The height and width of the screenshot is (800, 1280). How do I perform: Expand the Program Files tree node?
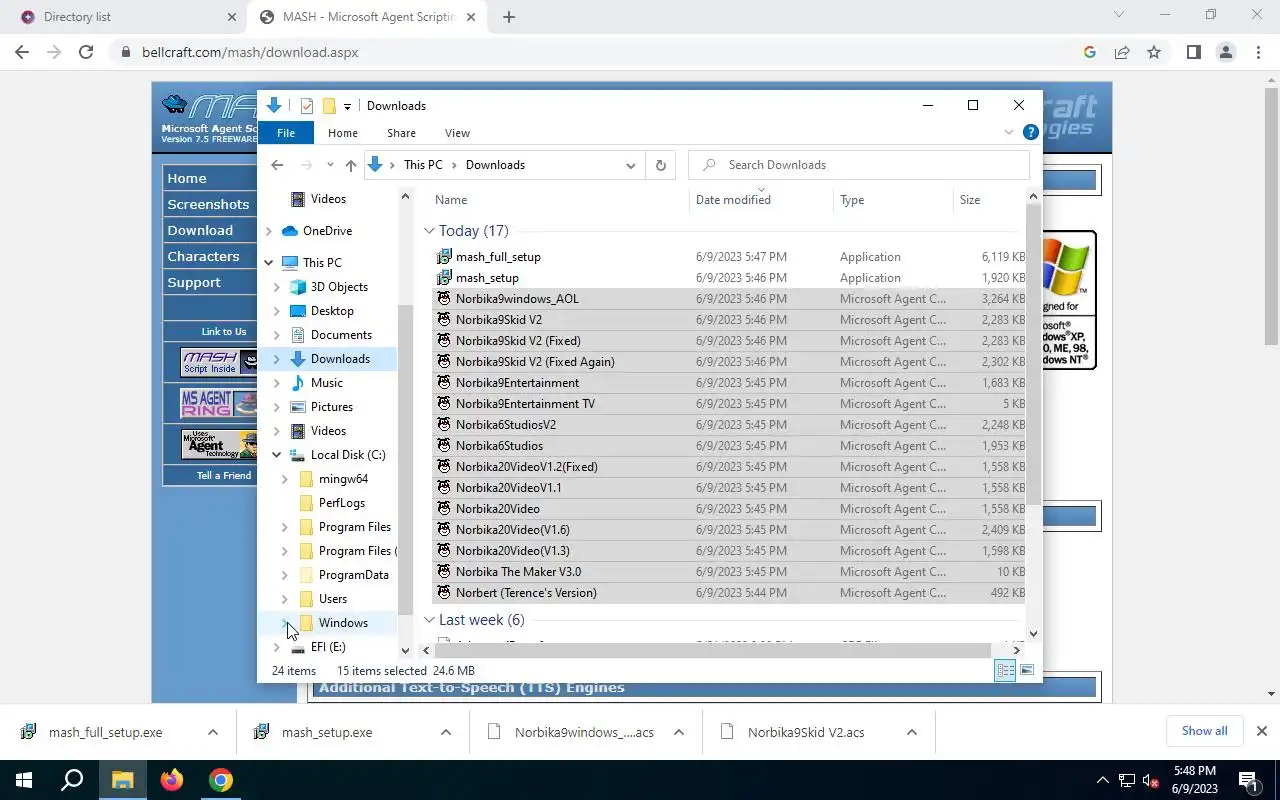(x=285, y=527)
